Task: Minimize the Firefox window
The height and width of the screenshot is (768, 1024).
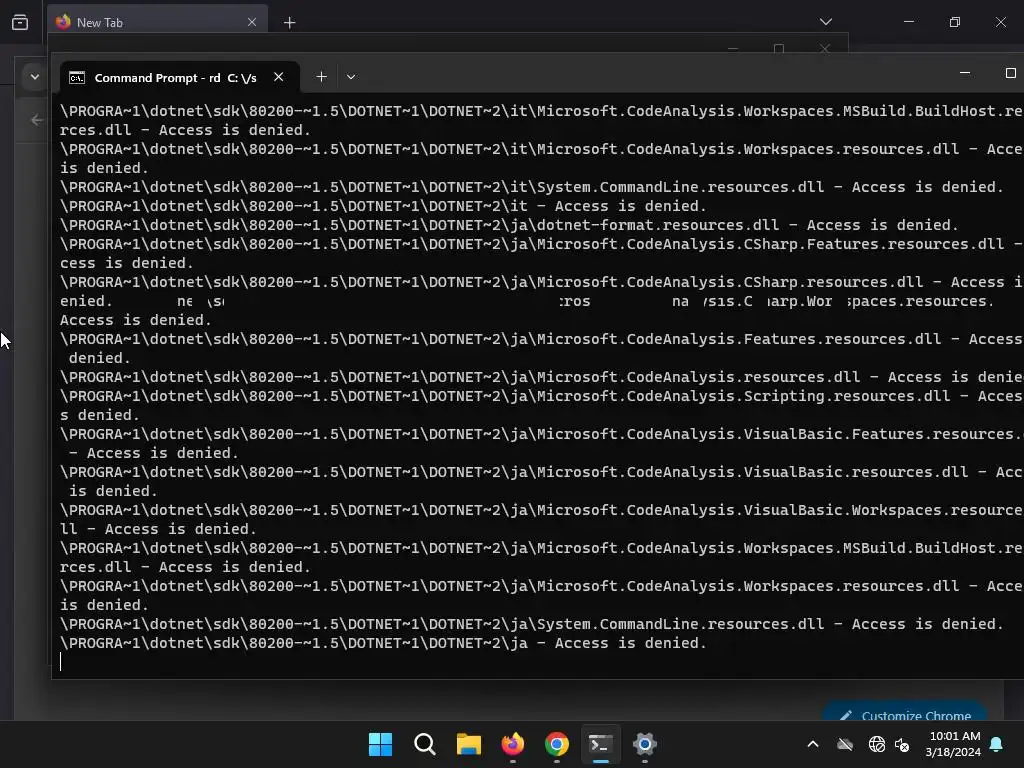Action: pos(908,22)
